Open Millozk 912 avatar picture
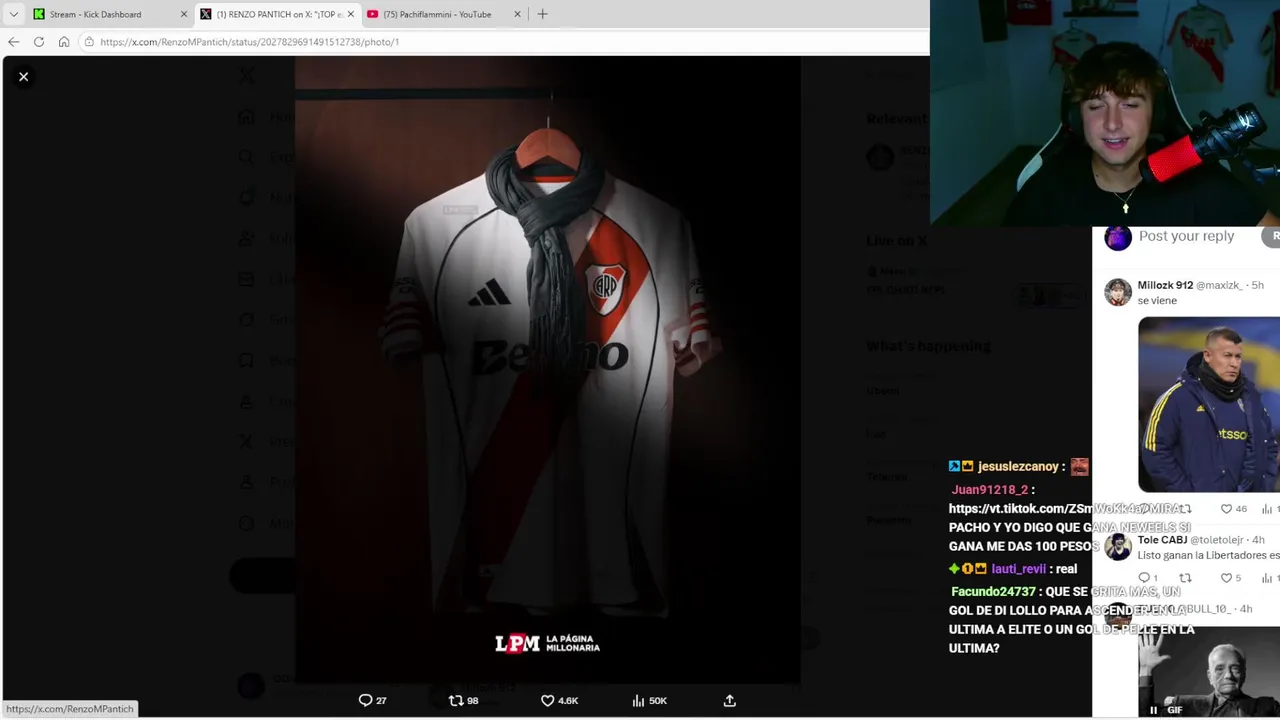 point(1118,292)
